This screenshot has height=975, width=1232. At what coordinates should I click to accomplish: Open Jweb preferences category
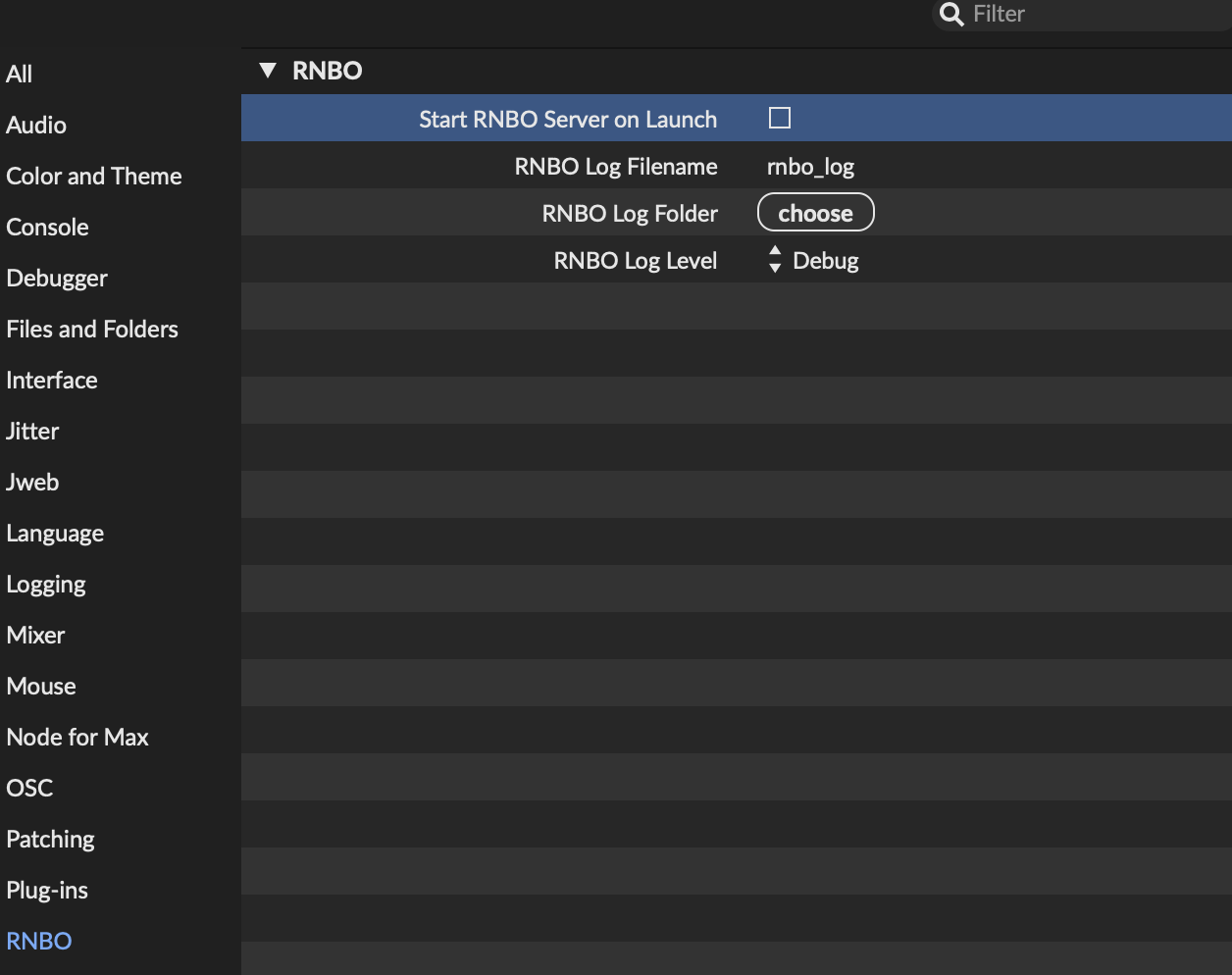coord(32,482)
